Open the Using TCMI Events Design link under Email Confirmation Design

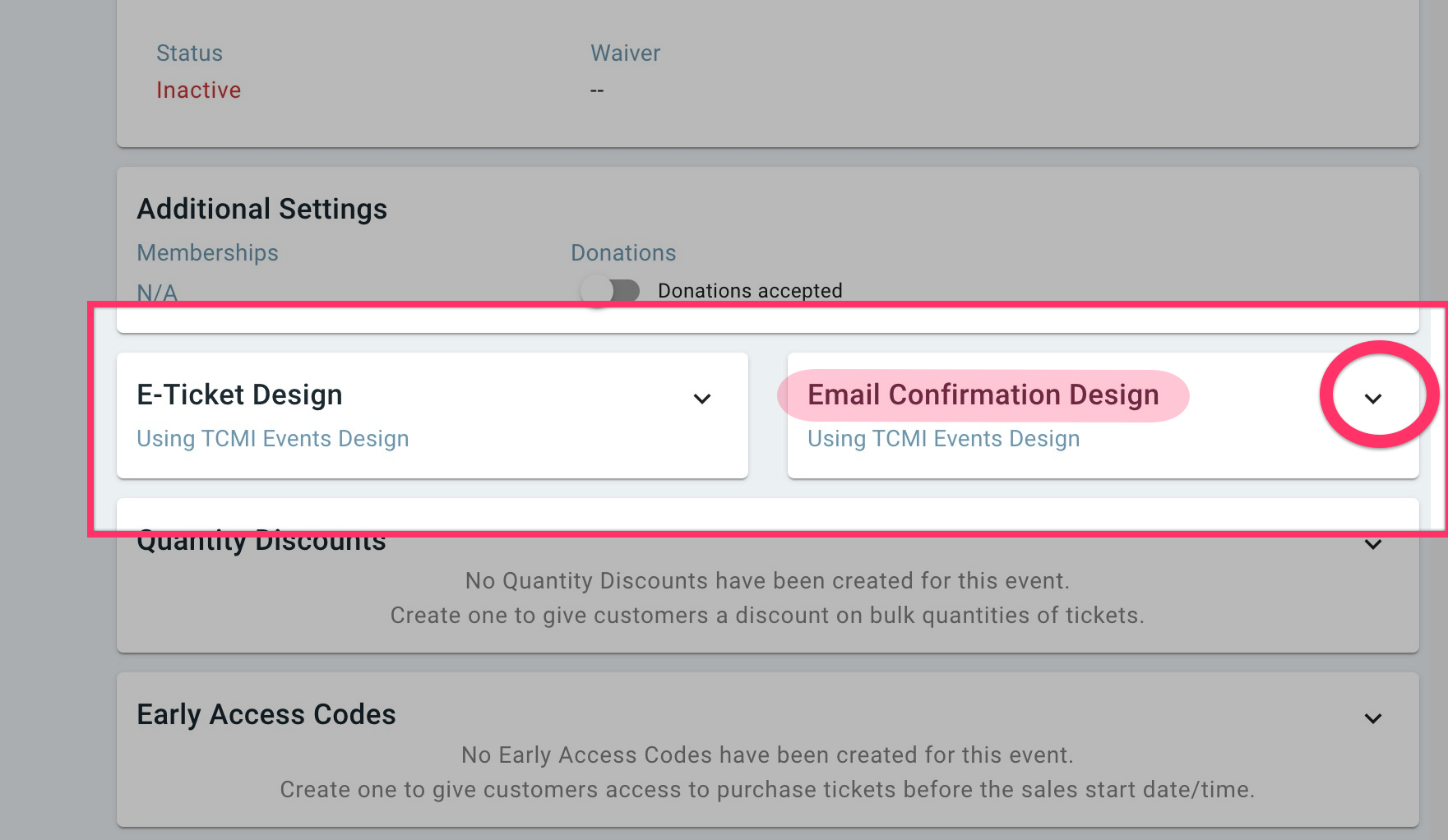(x=943, y=438)
